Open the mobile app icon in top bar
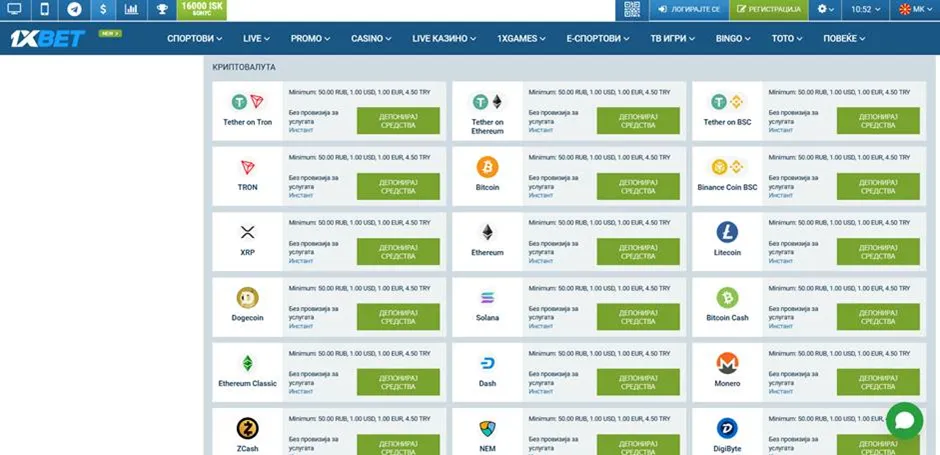The image size is (940, 455). coord(44,10)
